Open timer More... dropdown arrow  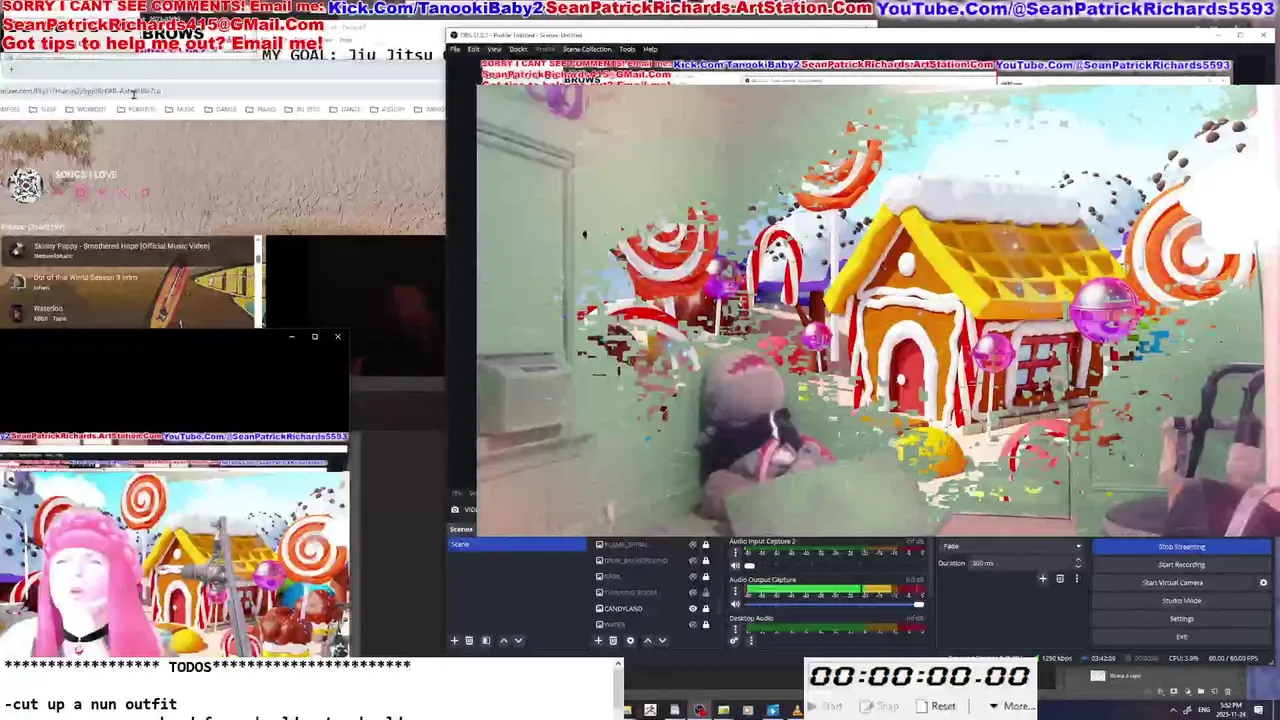(x=993, y=706)
